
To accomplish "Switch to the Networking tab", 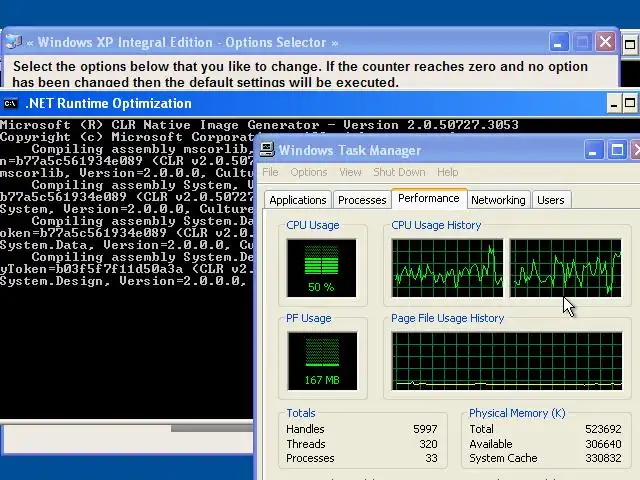I will click(x=498, y=200).
